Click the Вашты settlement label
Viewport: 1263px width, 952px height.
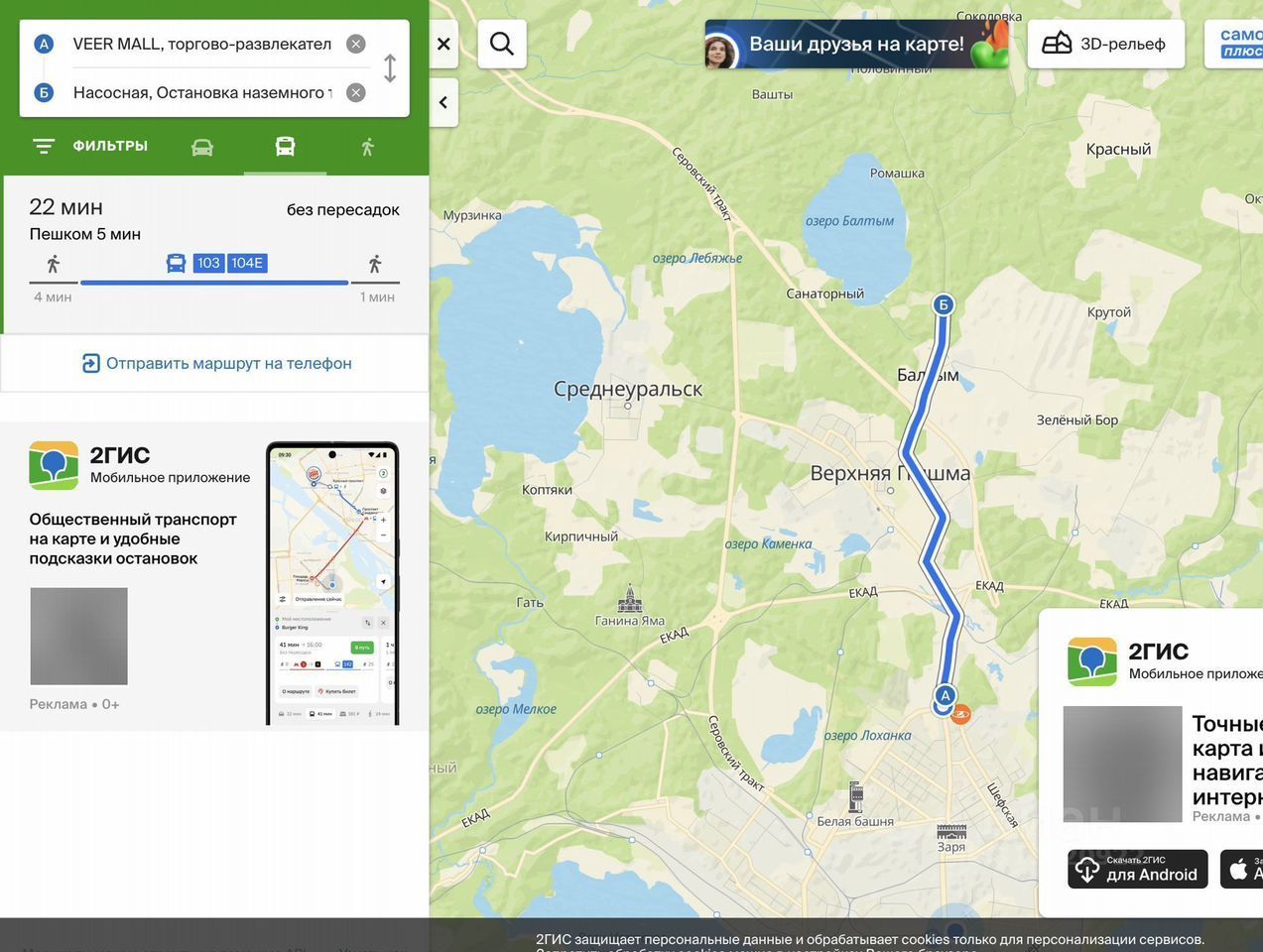coord(772,95)
